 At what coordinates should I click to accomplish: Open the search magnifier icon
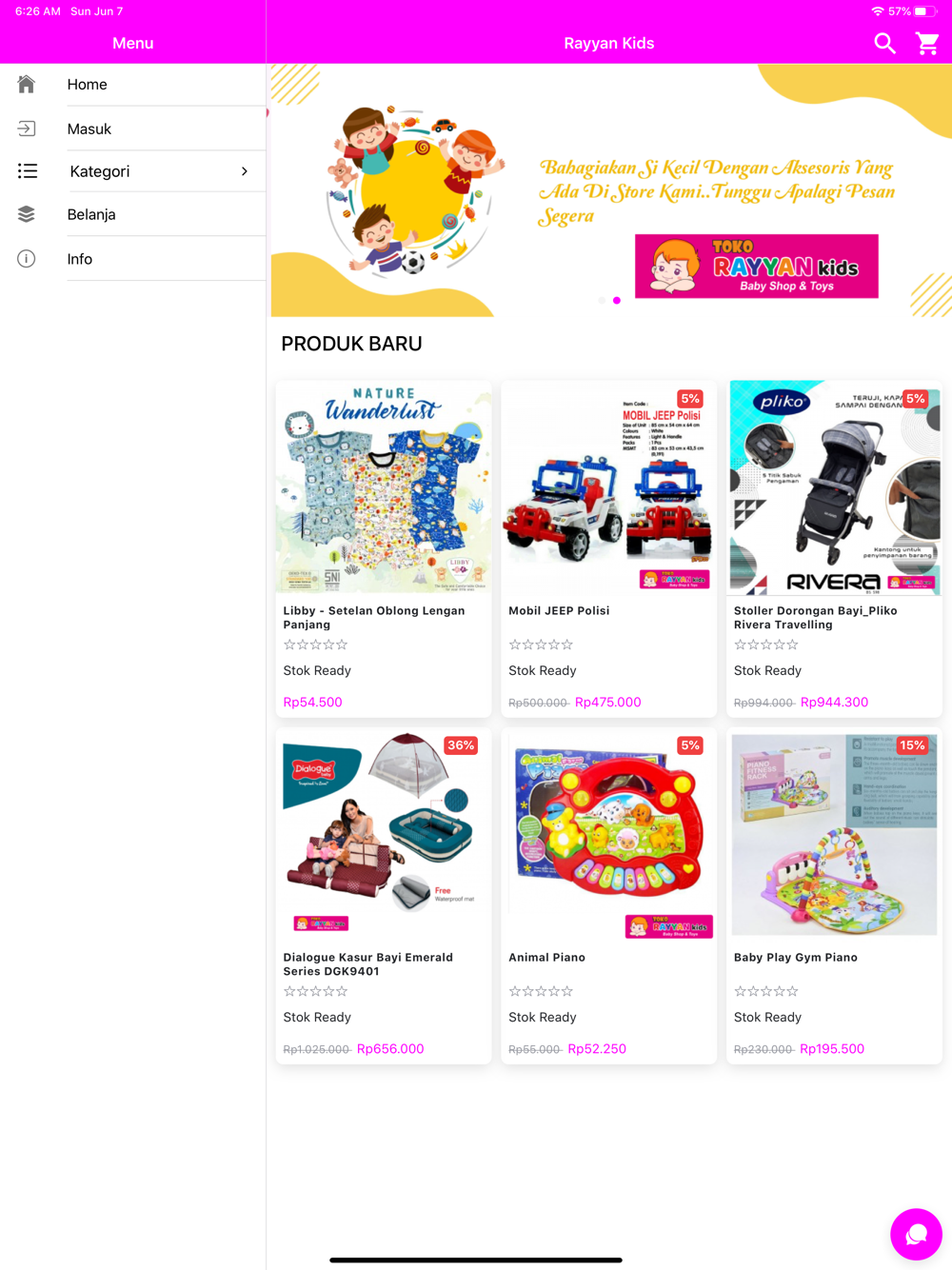click(884, 44)
